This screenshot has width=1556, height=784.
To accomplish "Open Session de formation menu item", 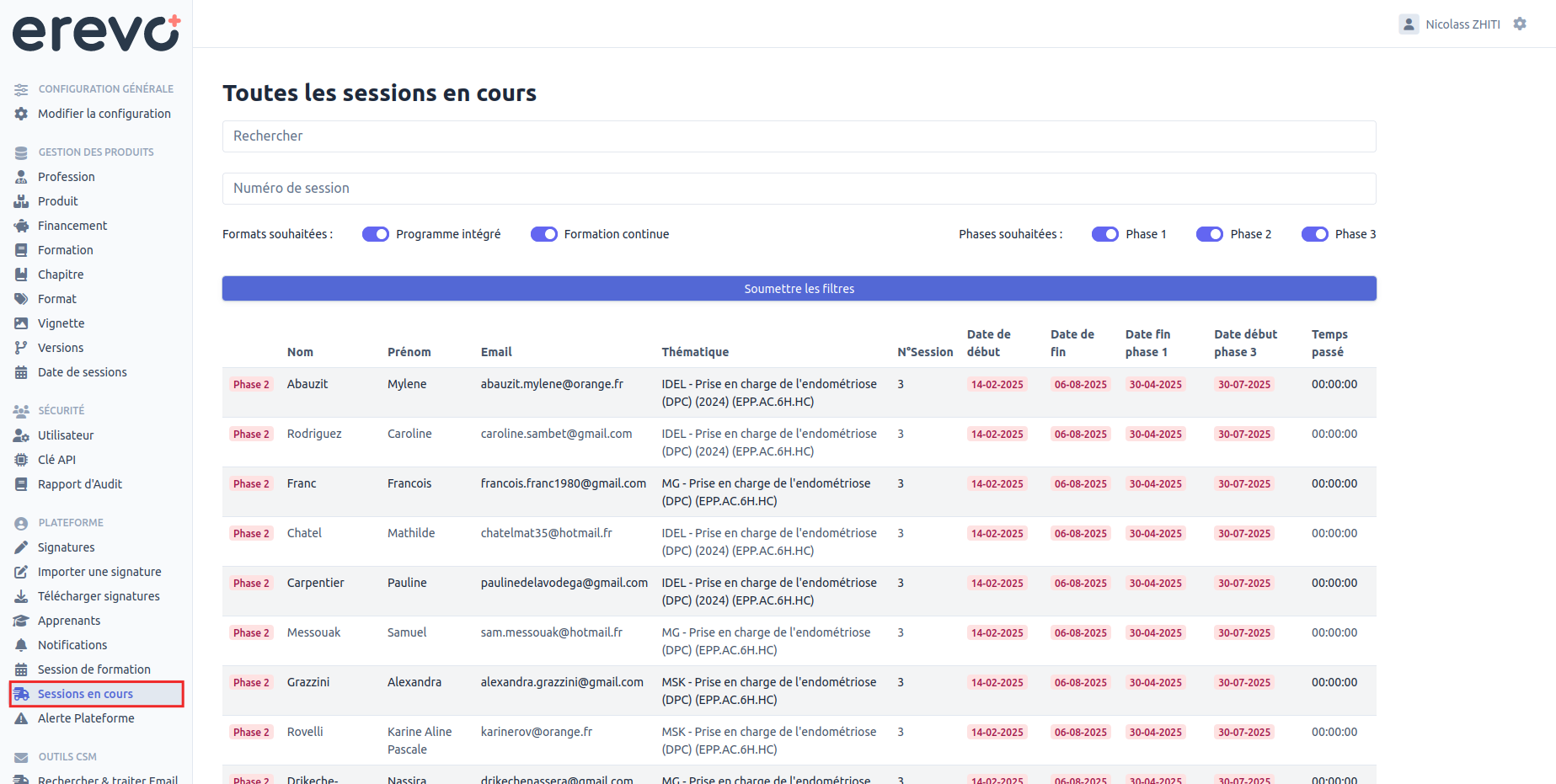I will point(94,669).
